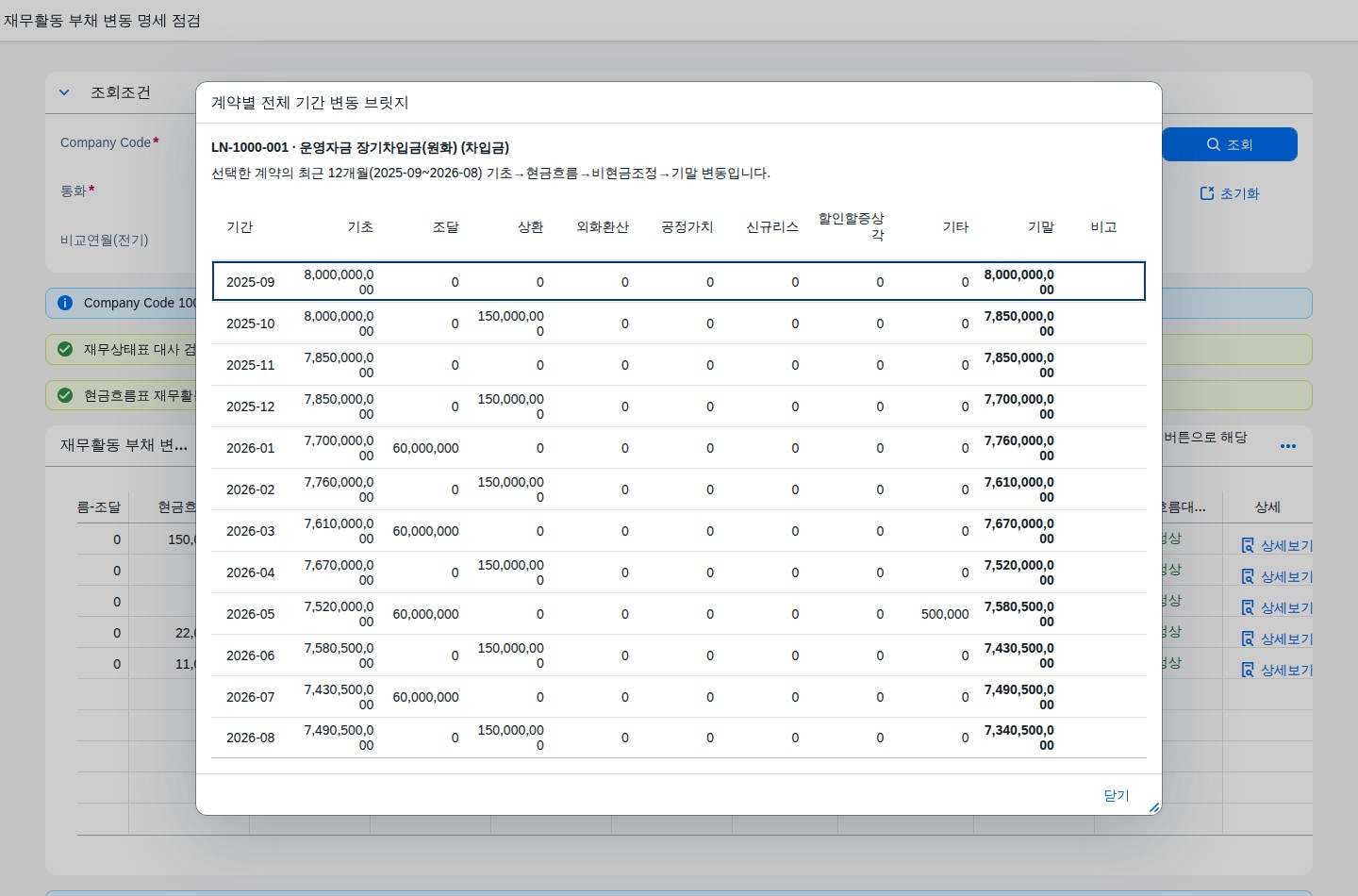The image size is (1358, 896).
Task: Click the green check icon on 현금흐름표 message
Action: (65, 395)
